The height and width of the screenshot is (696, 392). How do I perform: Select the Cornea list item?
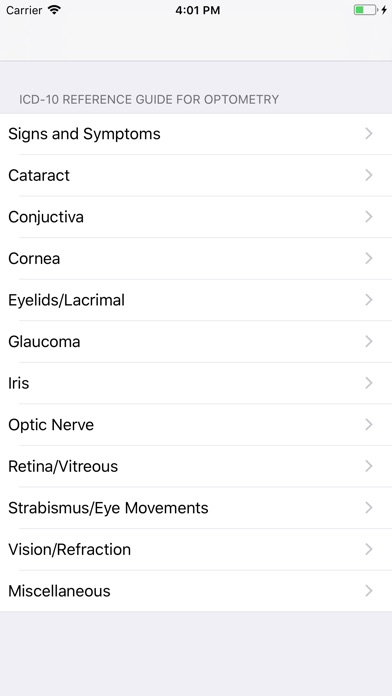click(x=196, y=258)
